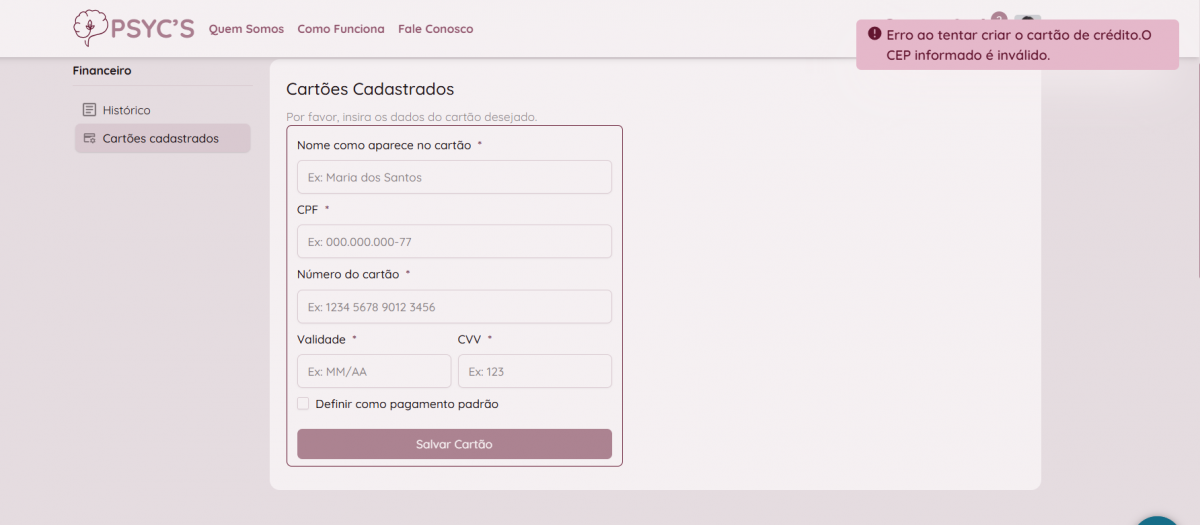The image size is (1200, 525).
Task: Go to Como Funciona
Action: (x=341, y=29)
